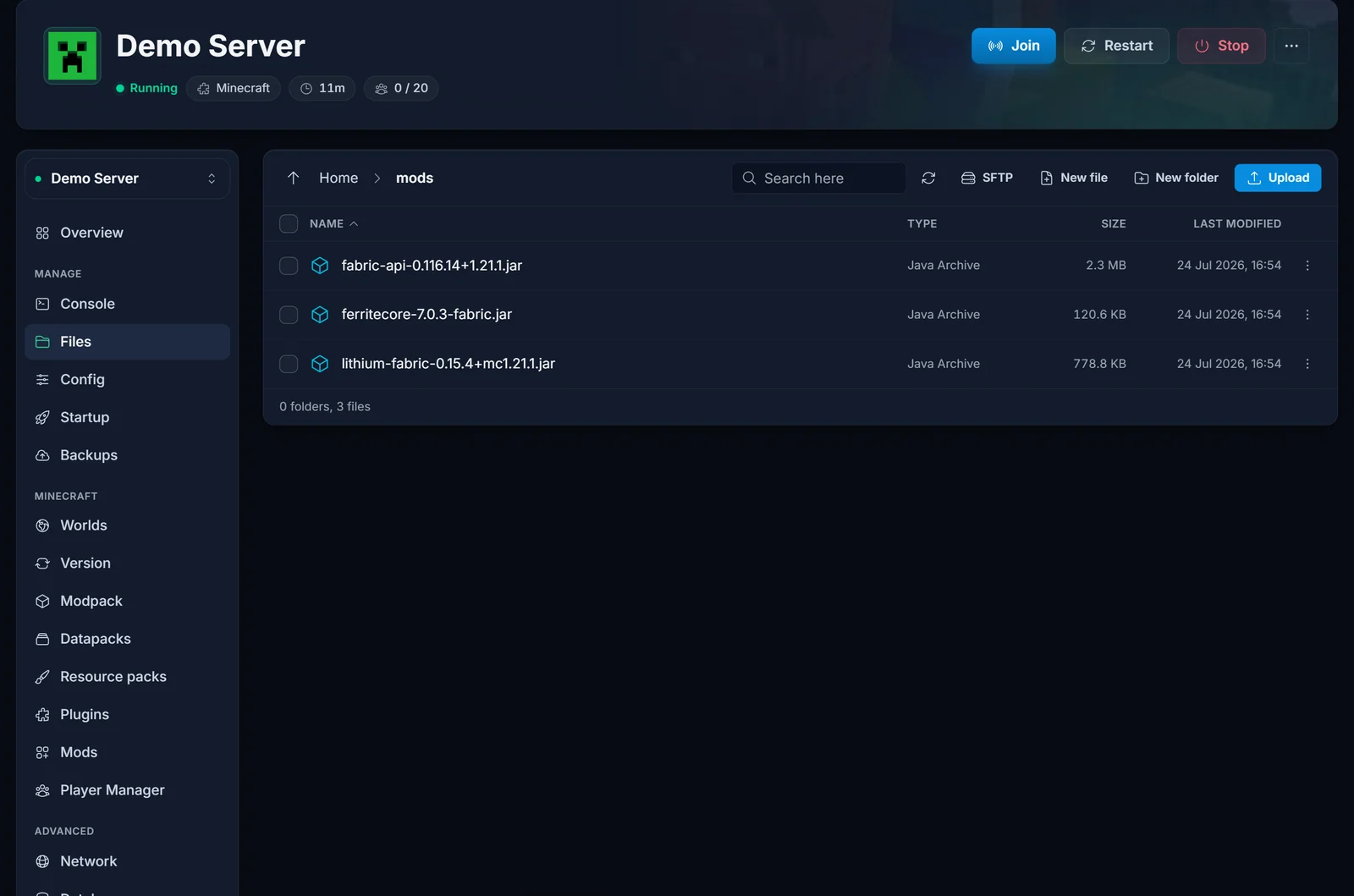Viewport: 1354px width, 896px height.
Task: Open the Network settings
Action: [127, 861]
